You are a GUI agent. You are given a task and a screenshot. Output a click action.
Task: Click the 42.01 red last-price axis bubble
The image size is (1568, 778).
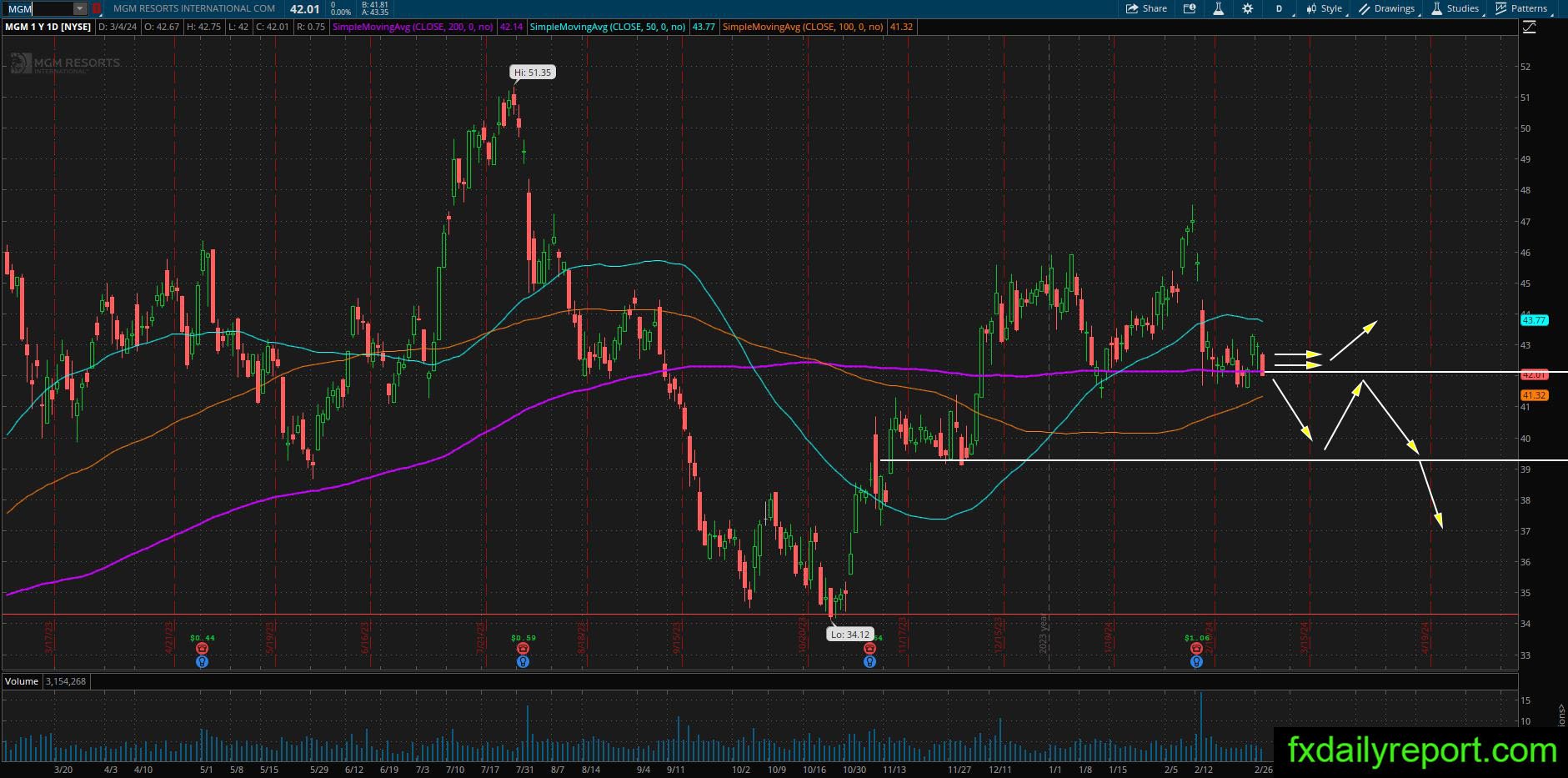pos(1534,374)
